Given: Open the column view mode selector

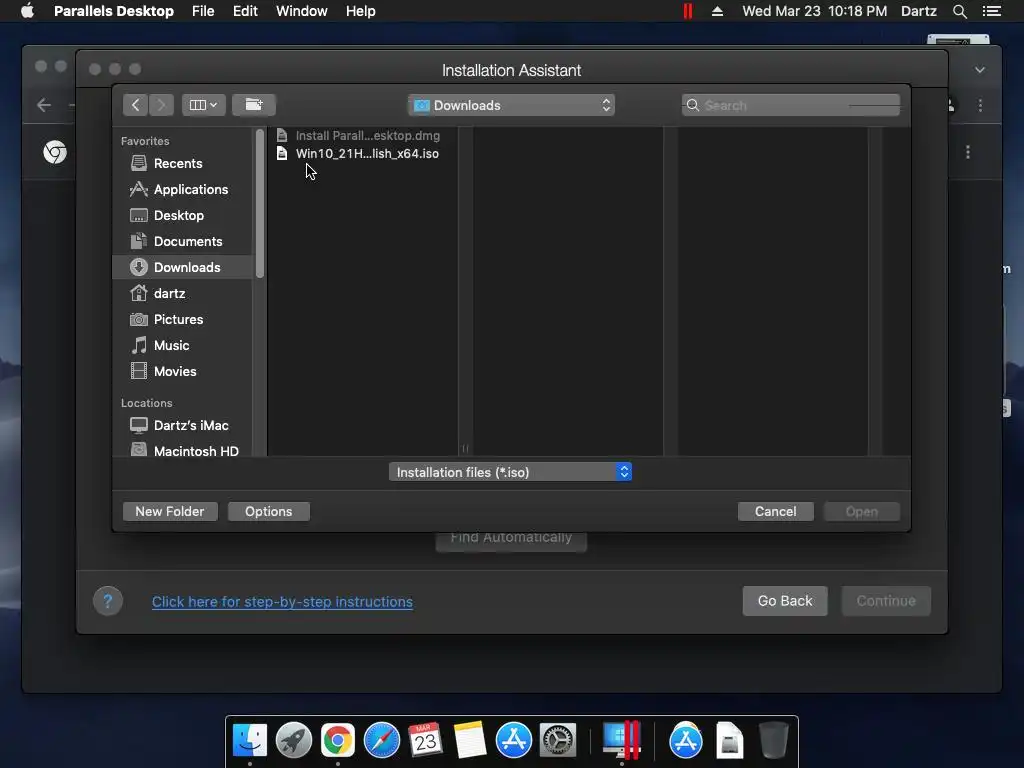Looking at the screenshot, I should click(204, 104).
